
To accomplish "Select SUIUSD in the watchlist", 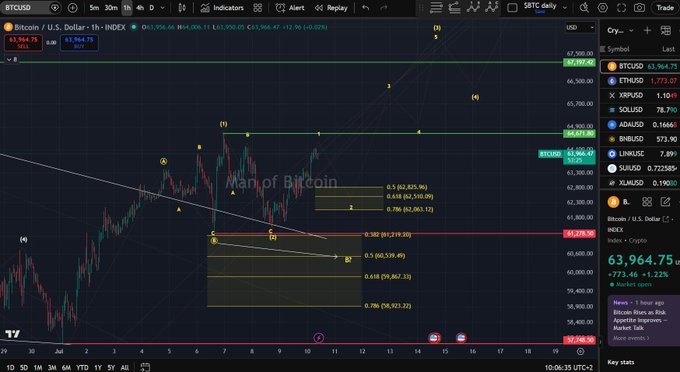I will [641, 168].
